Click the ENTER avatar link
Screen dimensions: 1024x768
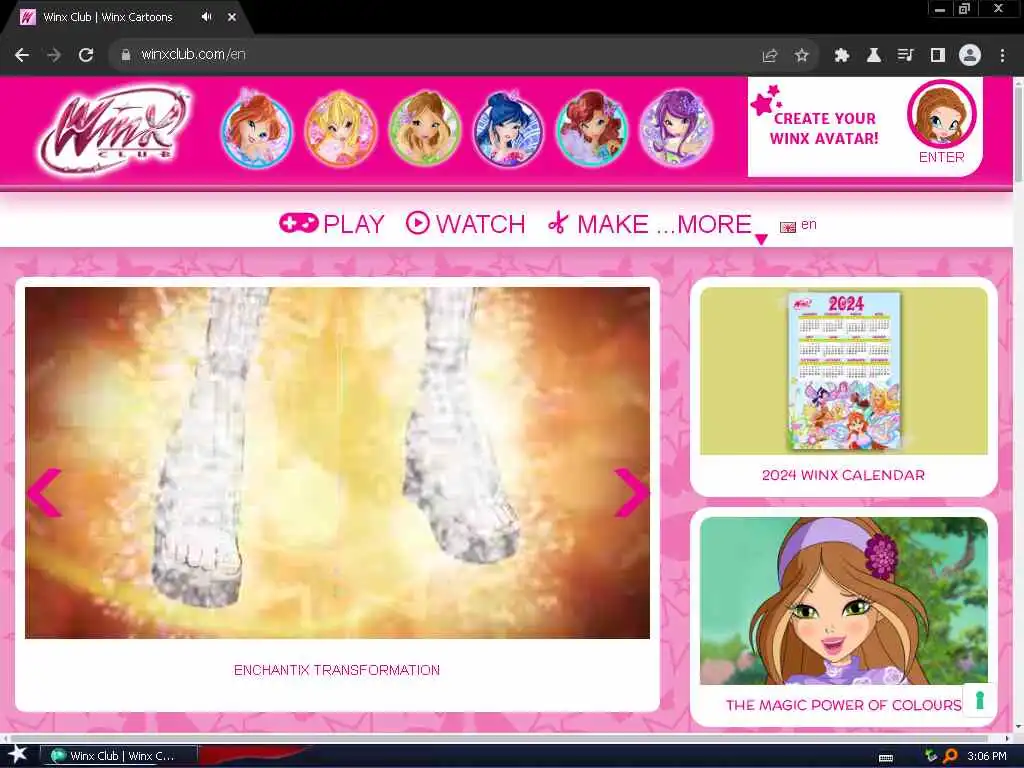(x=941, y=157)
